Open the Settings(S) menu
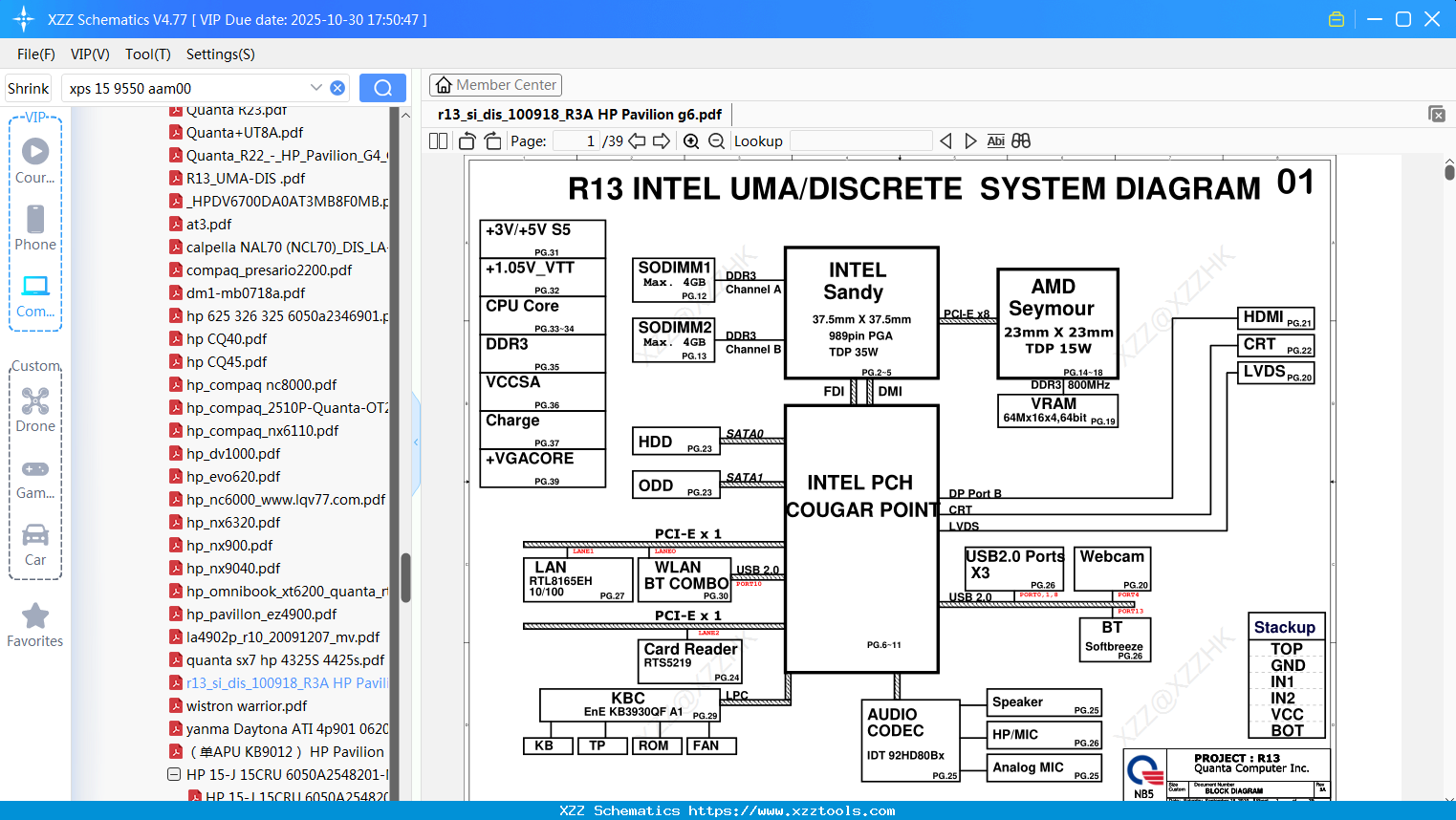This screenshot has width=1456, height=820. pos(221,54)
